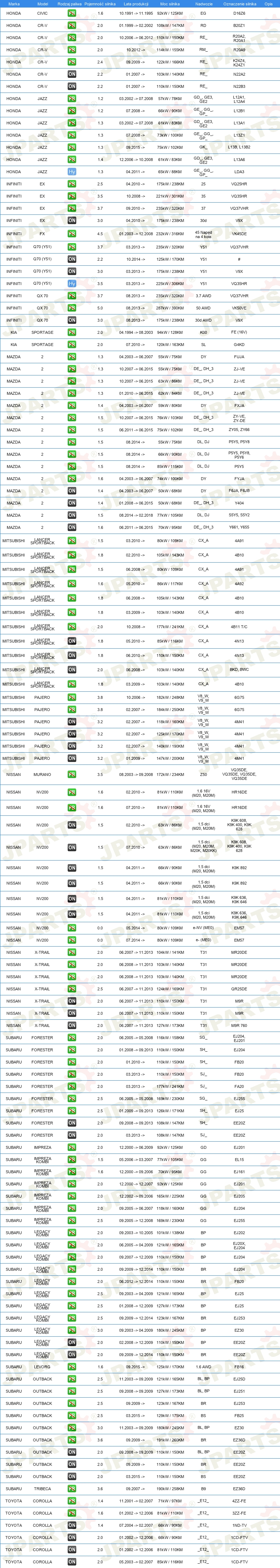The height and width of the screenshot is (1568, 280).
Task: Click the LEVORG model cell
Action: (x=43, y=1367)
